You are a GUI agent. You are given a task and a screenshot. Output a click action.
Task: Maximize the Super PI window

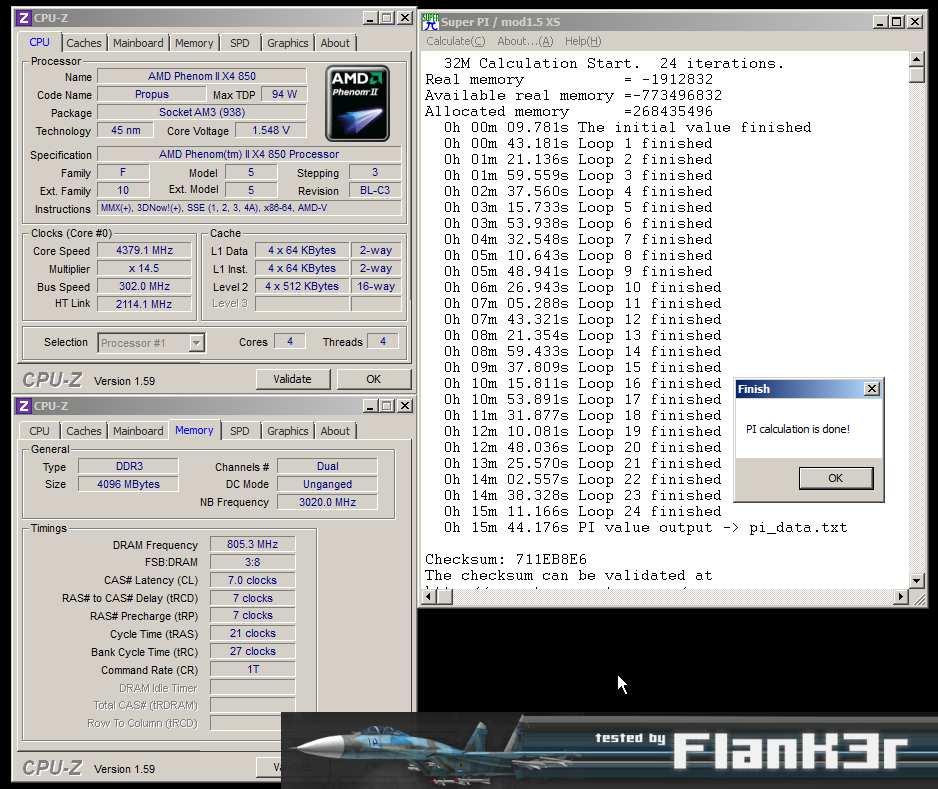pyautogui.click(x=896, y=22)
